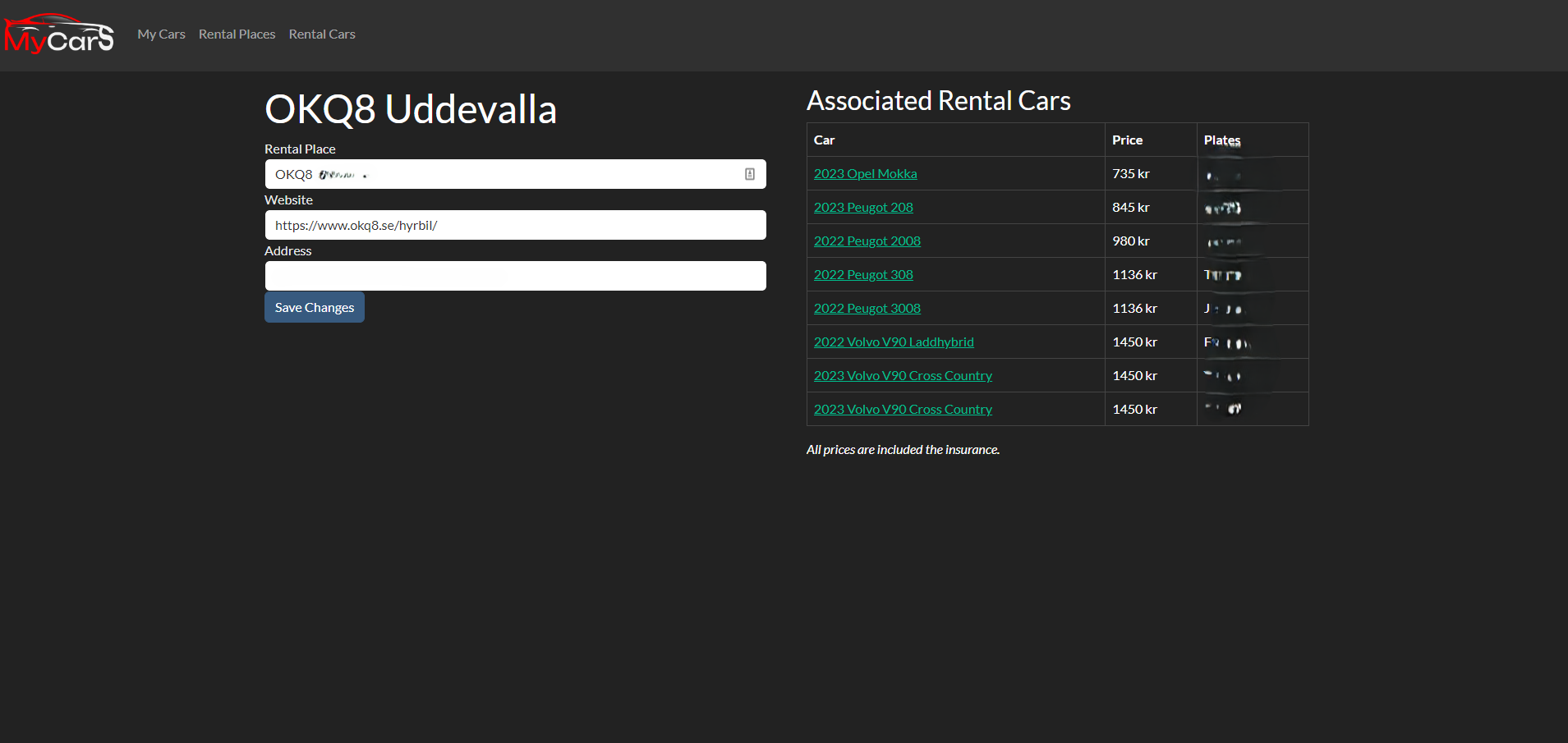1568x743 pixels.
Task: Select the plate cell for Peugot 208
Action: (1253, 208)
